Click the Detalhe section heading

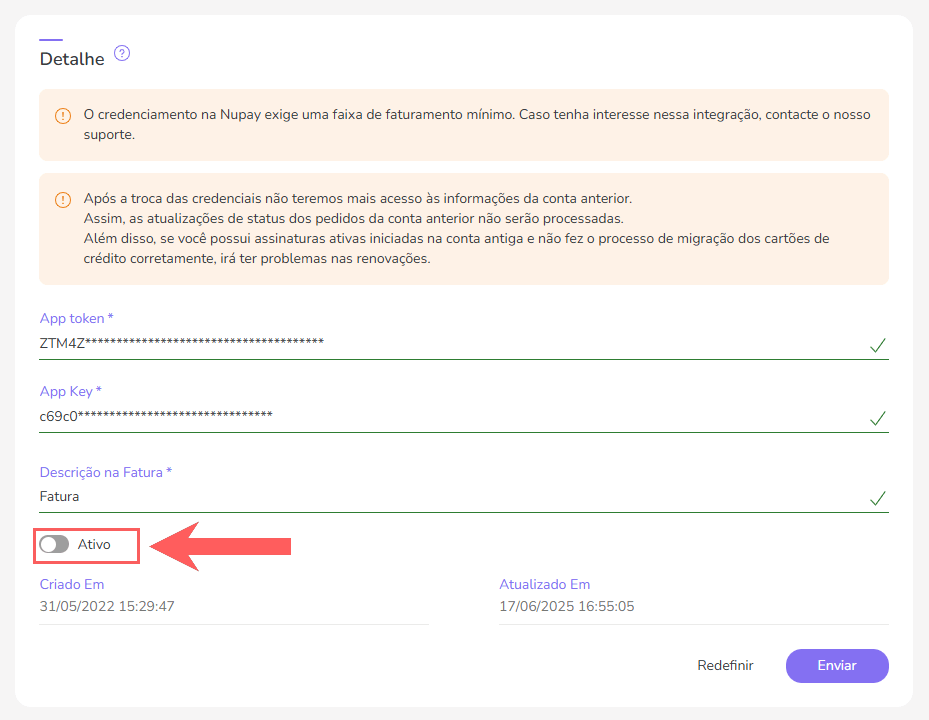point(72,59)
